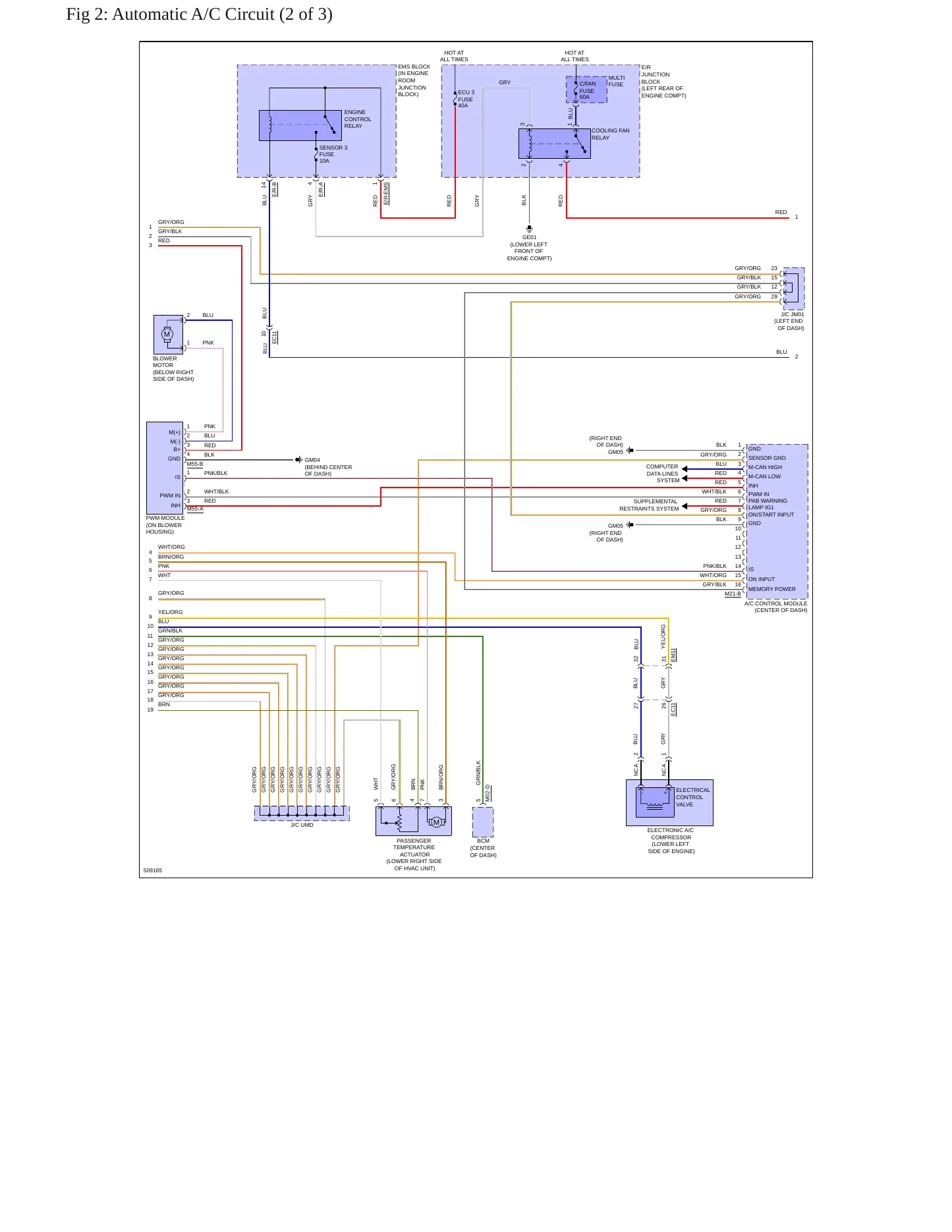The width and height of the screenshot is (952, 1232).
Task: Click the A/C Control Module block
Action: (x=777, y=521)
